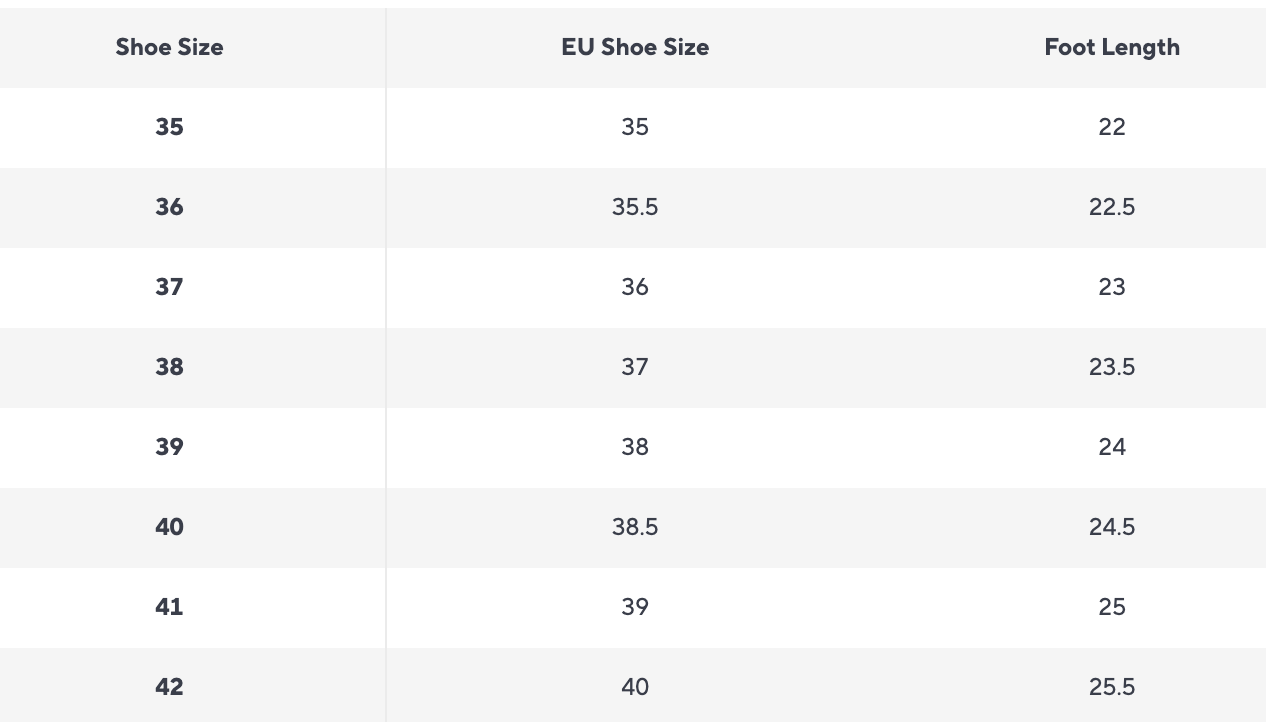
Task: Select shoe size 38 row label
Action: click(x=169, y=367)
